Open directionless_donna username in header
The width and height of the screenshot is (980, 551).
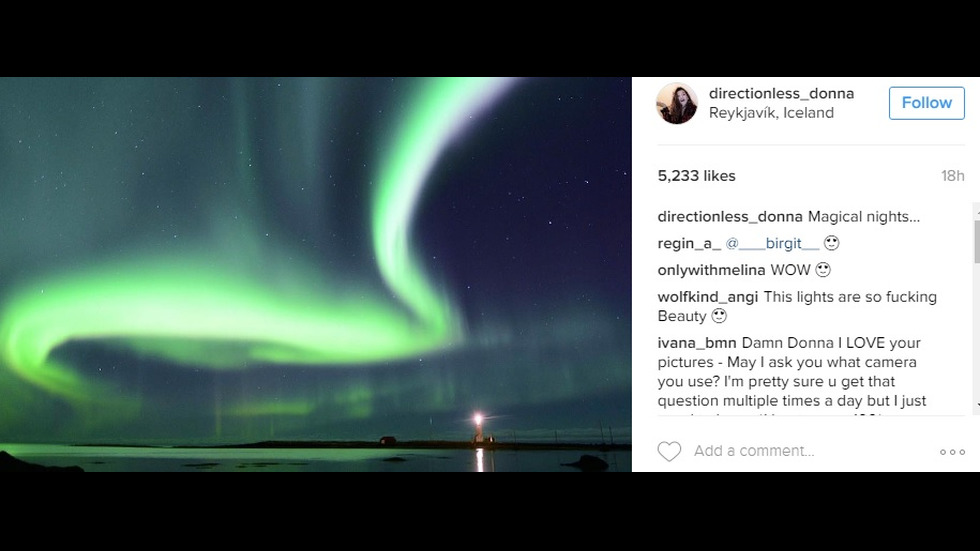[x=781, y=94]
